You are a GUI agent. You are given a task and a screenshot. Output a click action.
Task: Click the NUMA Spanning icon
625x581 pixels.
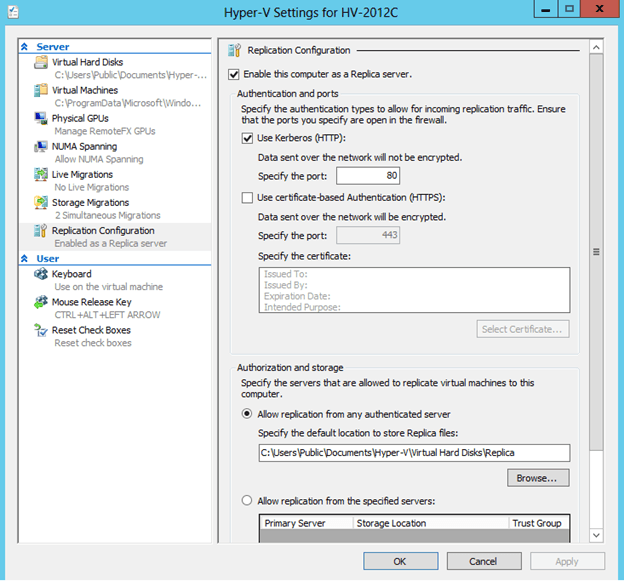[x=41, y=147]
